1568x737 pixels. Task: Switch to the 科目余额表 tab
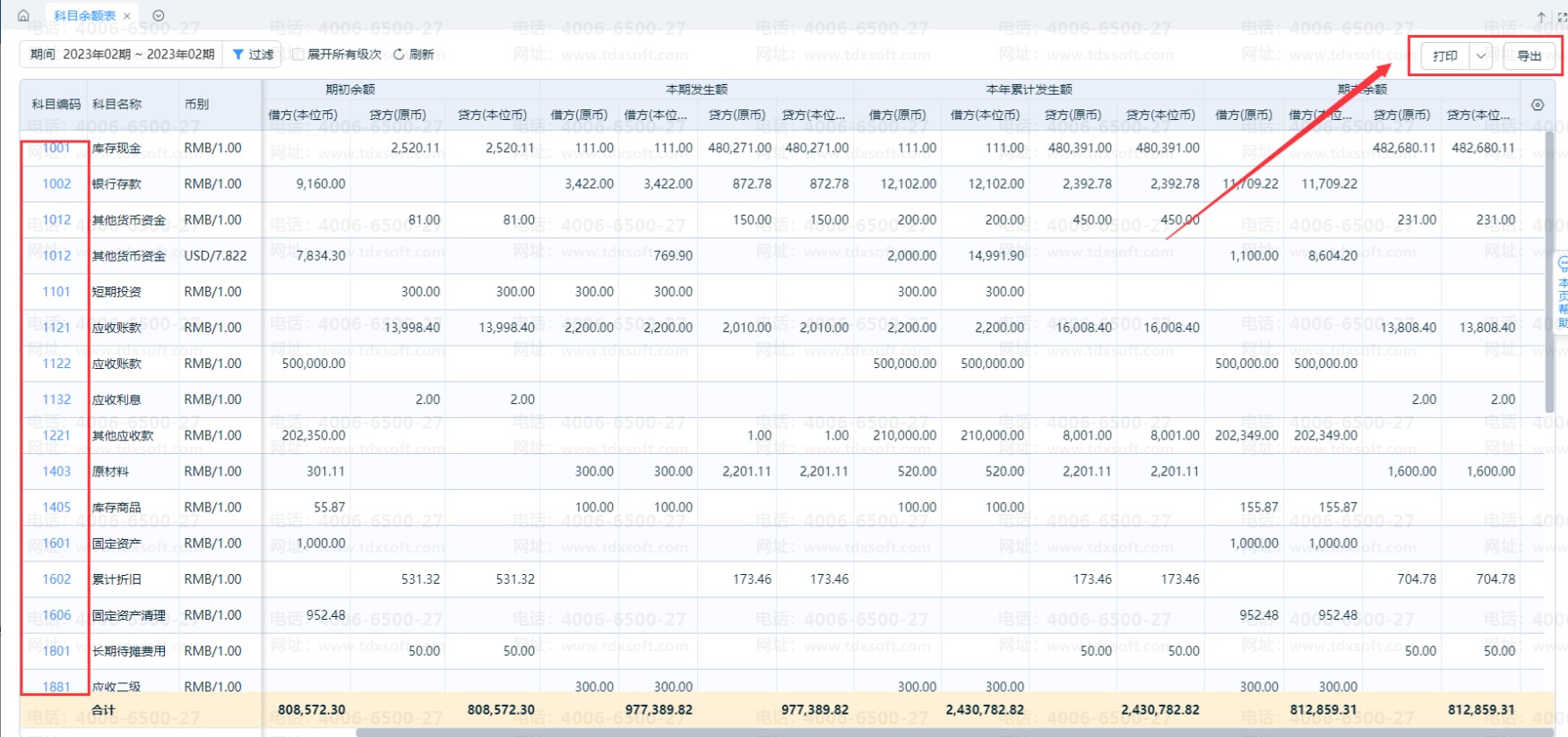84,16
